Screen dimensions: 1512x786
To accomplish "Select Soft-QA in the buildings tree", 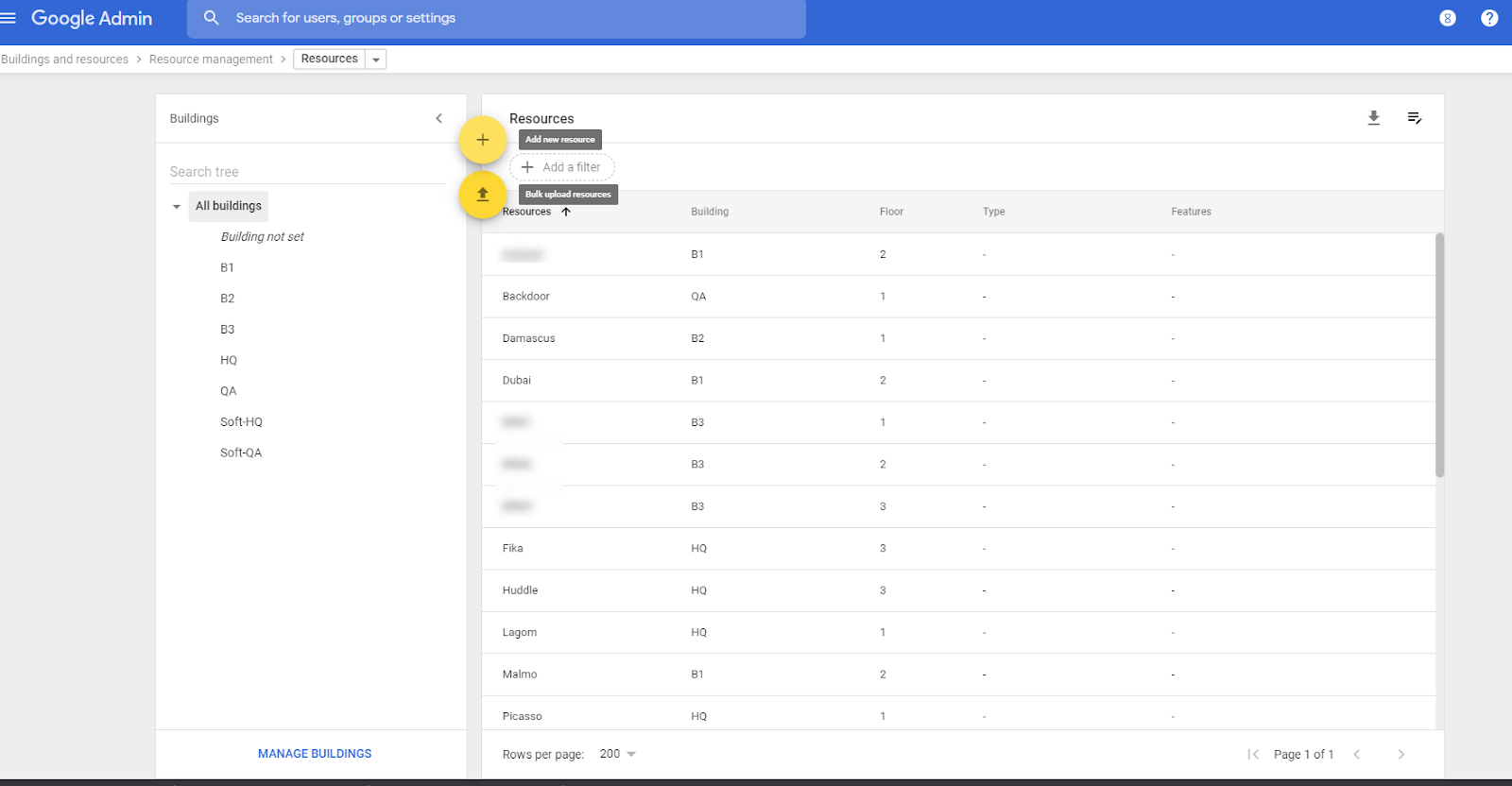I will (x=241, y=453).
